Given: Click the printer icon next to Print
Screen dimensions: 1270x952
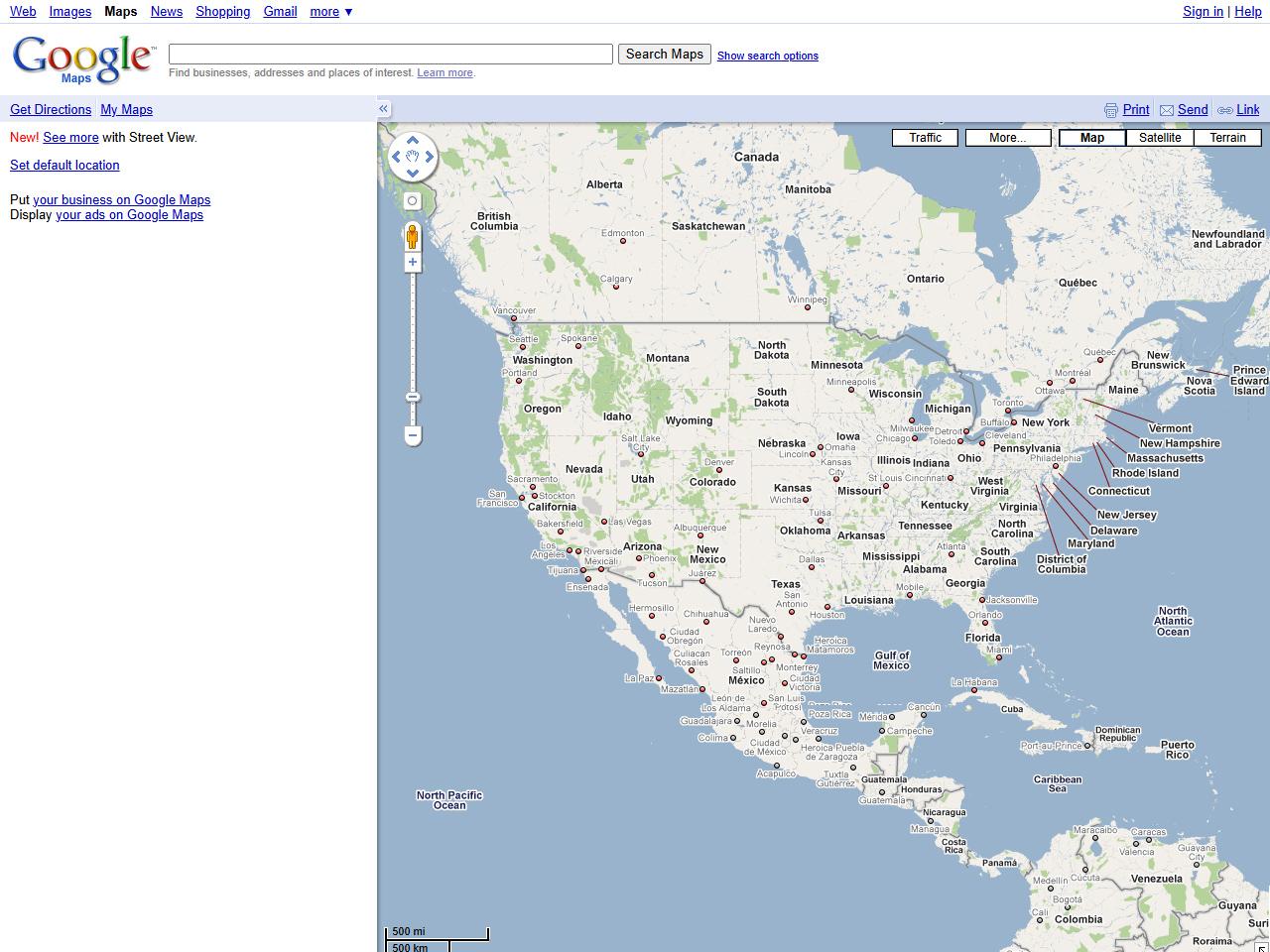Looking at the screenshot, I should coord(1111,110).
